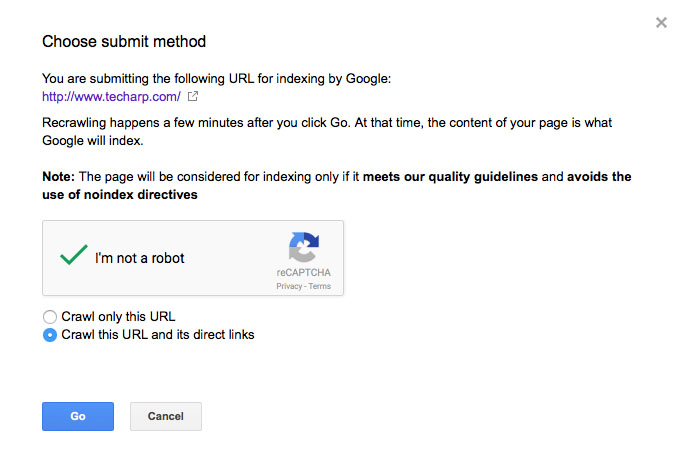Open the http://www.techarp.com/ link
The width and height of the screenshot is (684, 466).
click(111, 97)
